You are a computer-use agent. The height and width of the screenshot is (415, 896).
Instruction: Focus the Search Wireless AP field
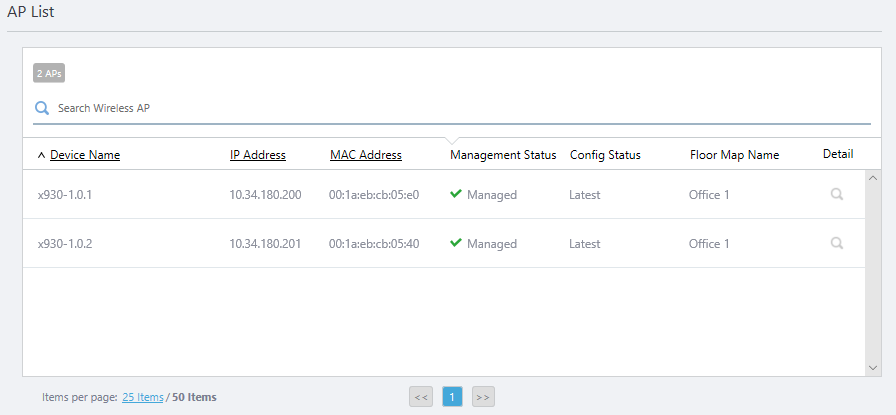coord(450,108)
